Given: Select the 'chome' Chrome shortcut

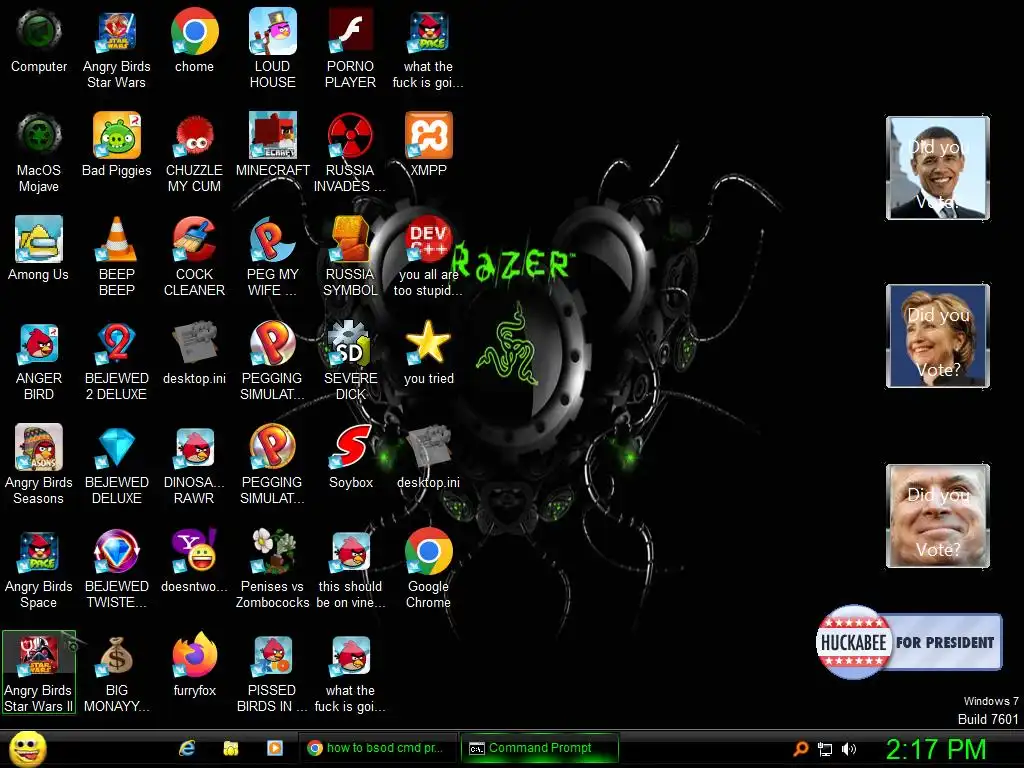Looking at the screenshot, I should (194, 42).
